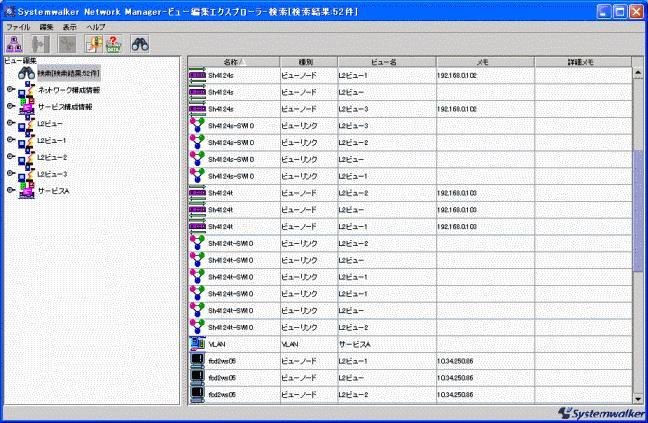Expand the L2ビュー-3 tree node
This screenshot has height=423, width=648.
(10, 173)
